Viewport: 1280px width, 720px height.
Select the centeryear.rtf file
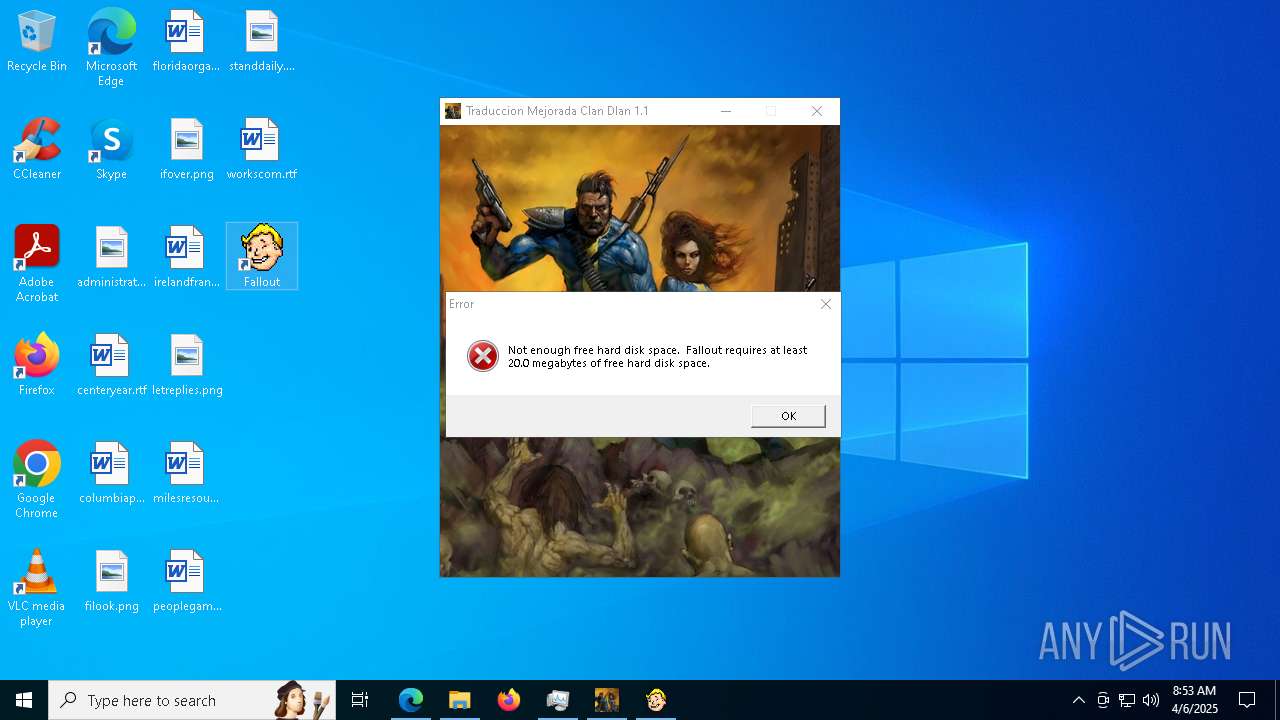click(x=111, y=365)
